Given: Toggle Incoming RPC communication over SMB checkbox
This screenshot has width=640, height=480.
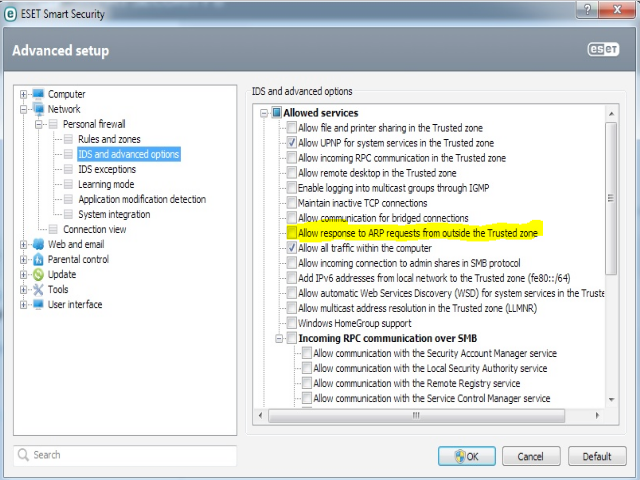Looking at the screenshot, I should tap(291, 338).
